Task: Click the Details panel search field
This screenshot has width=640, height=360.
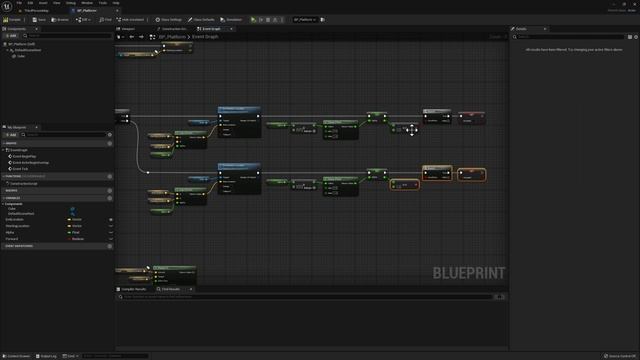Action: pyautogui.click(x=568, y=37)
